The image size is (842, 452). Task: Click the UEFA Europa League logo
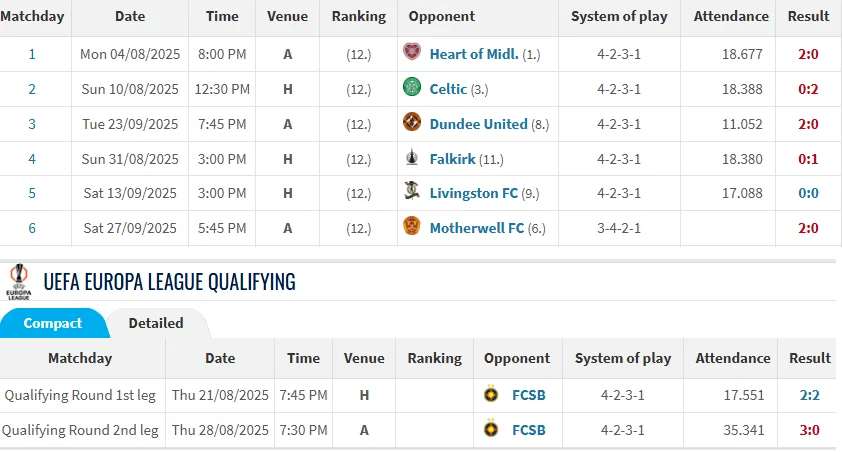18,281
